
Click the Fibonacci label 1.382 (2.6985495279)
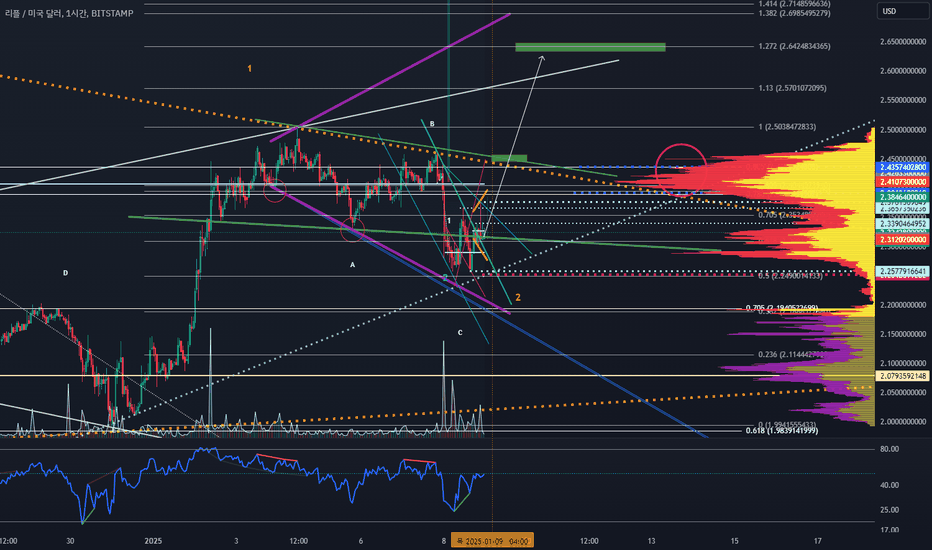(794, 13)
